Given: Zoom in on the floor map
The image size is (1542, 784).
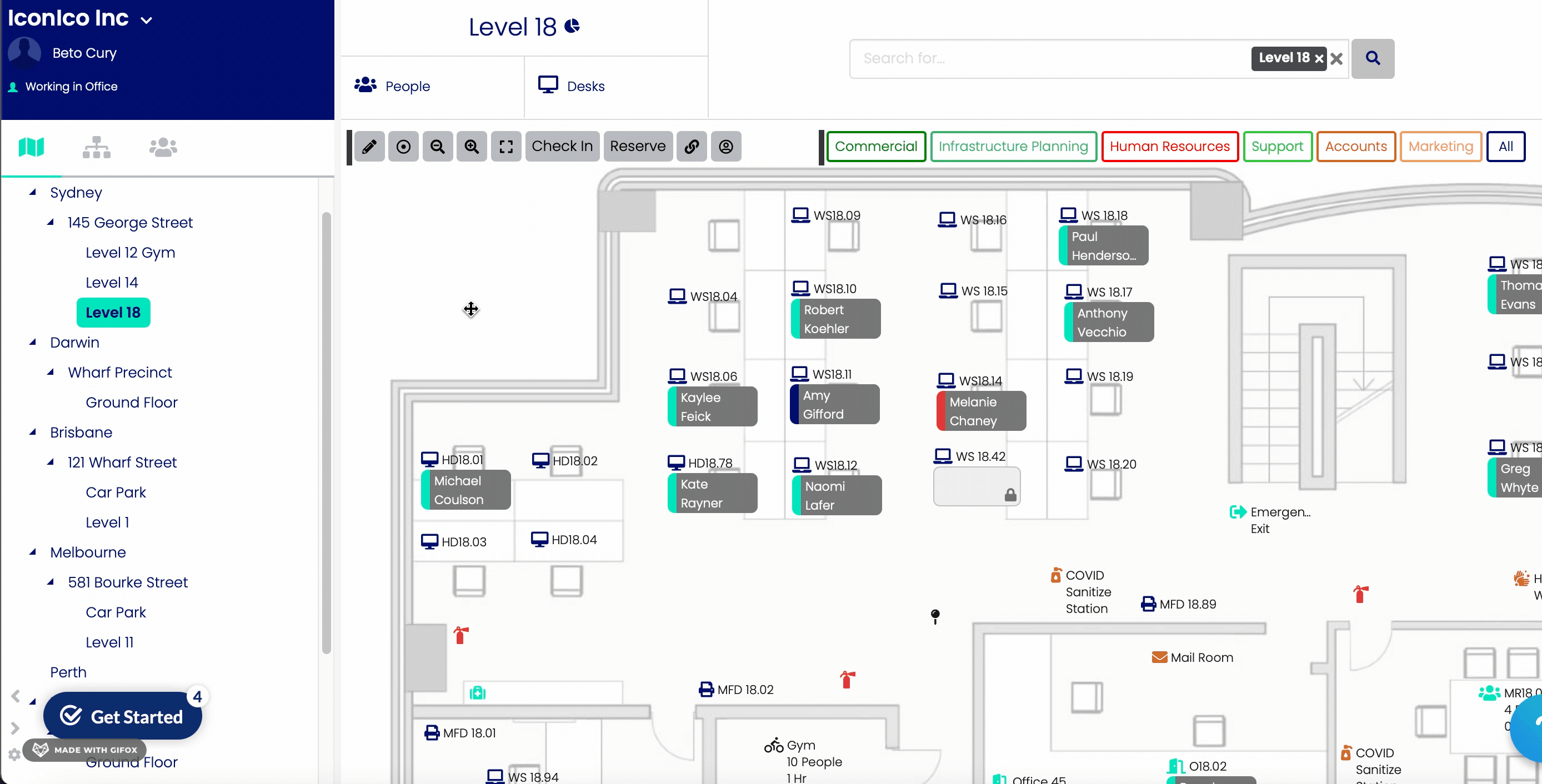Looking at the screenshot, I should [x=472, y=146].
